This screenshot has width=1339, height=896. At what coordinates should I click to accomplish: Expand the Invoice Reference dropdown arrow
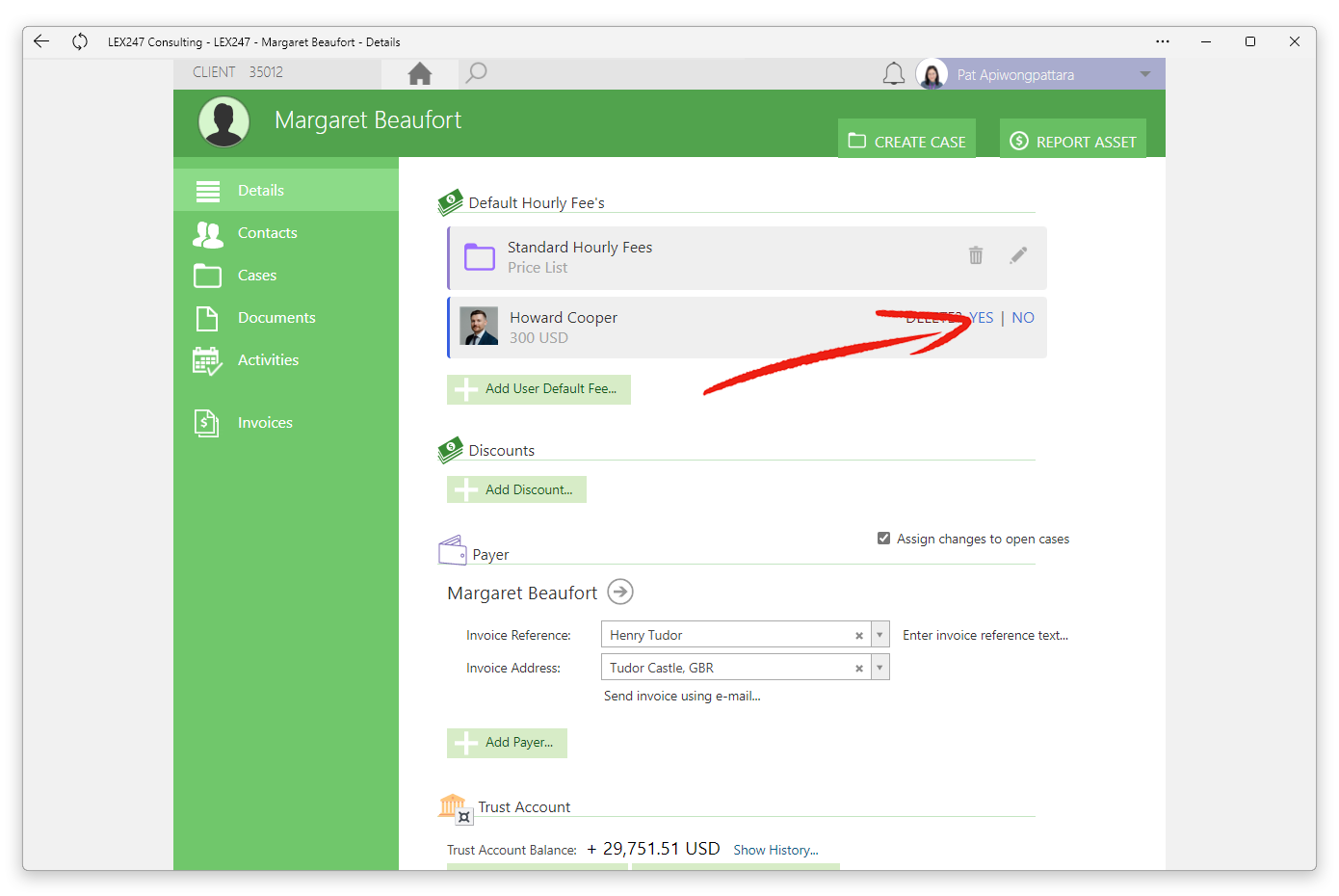click(x=880, y=635)
